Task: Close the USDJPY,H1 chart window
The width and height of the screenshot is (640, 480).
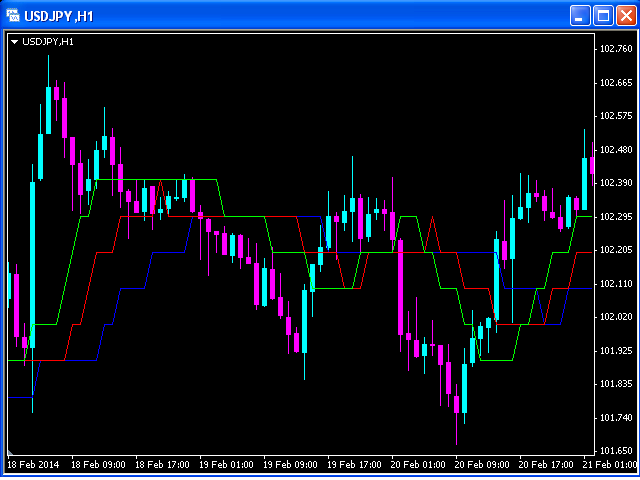Action: 627,16
